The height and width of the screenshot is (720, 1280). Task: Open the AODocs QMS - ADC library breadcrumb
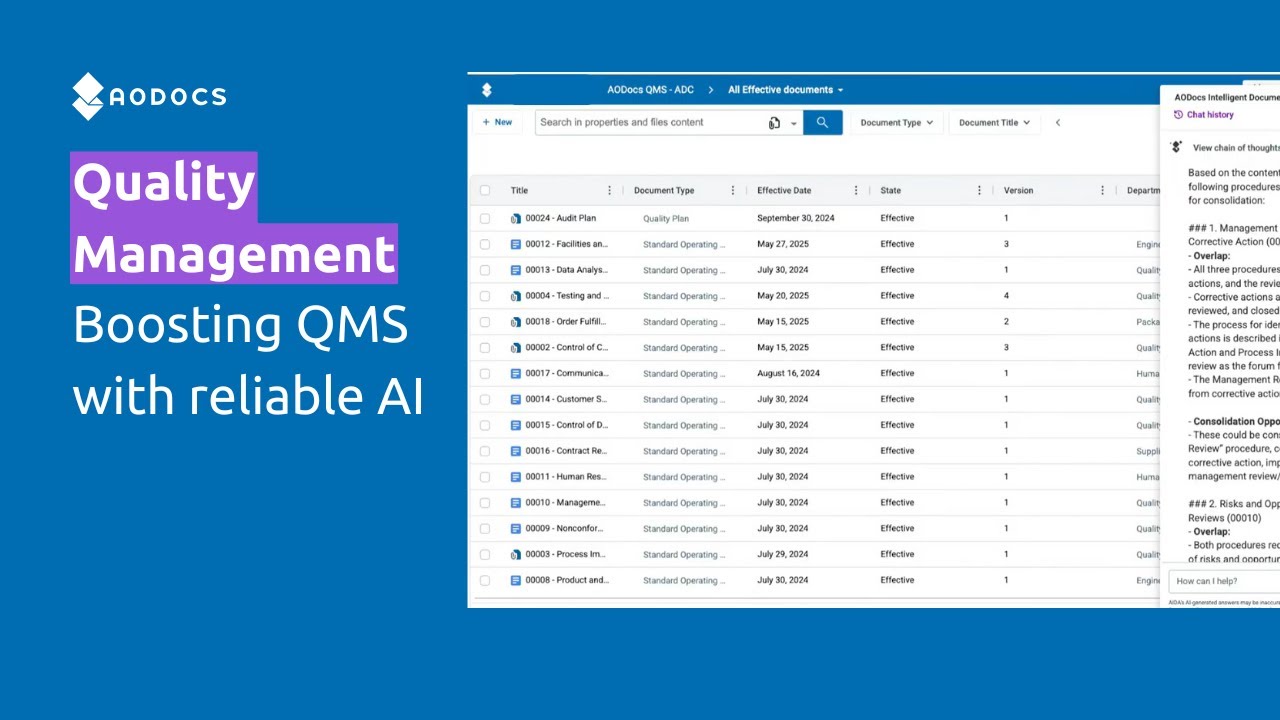(x=650, y=90)
